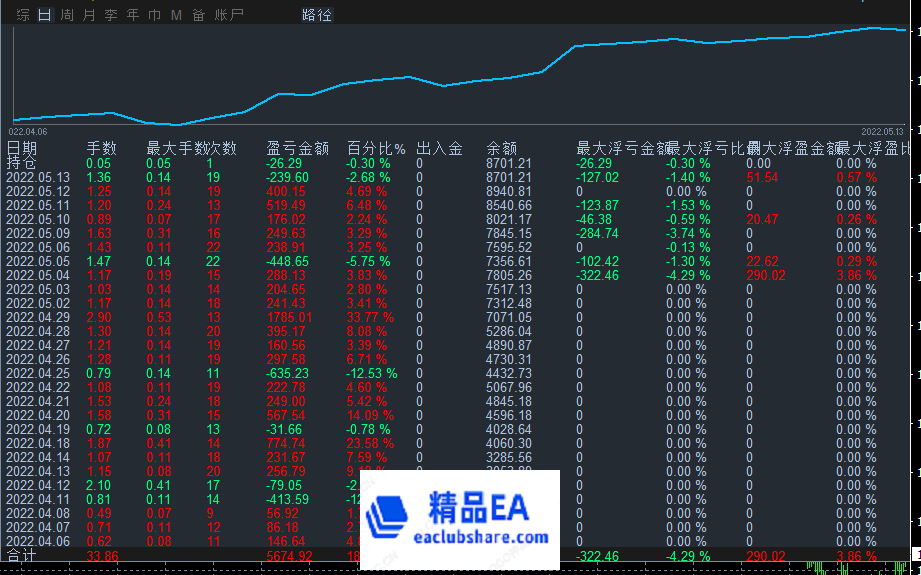Click the 手数 column header

coord(102,149)
